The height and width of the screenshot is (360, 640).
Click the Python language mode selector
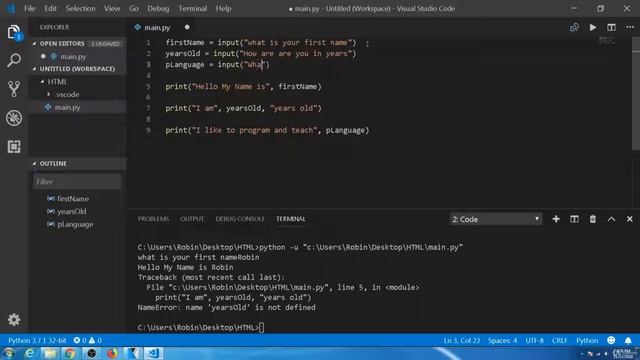point(587,340)
